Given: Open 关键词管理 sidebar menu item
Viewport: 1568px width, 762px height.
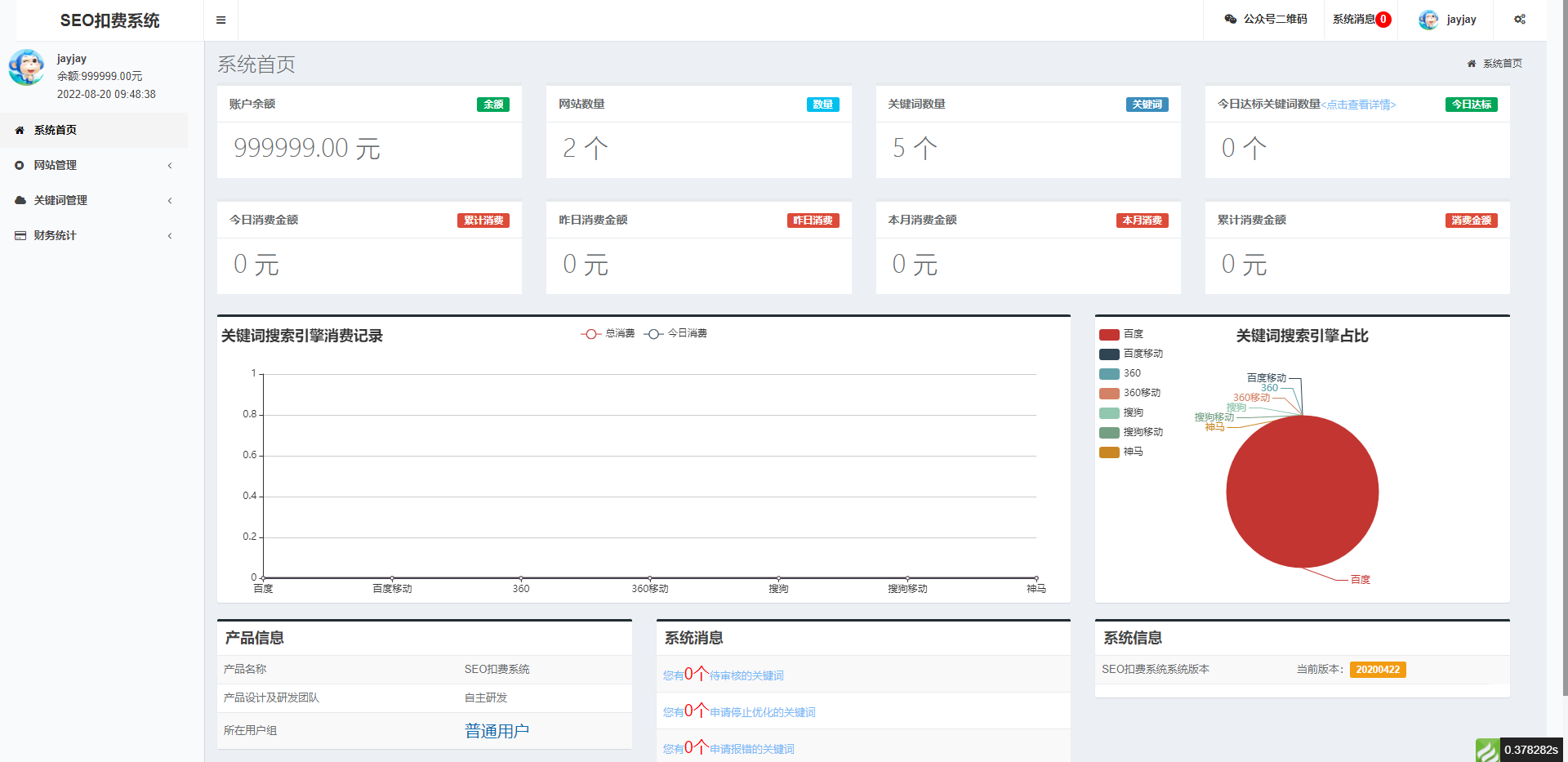Looking at the screenshot, I should coord(94,200).
